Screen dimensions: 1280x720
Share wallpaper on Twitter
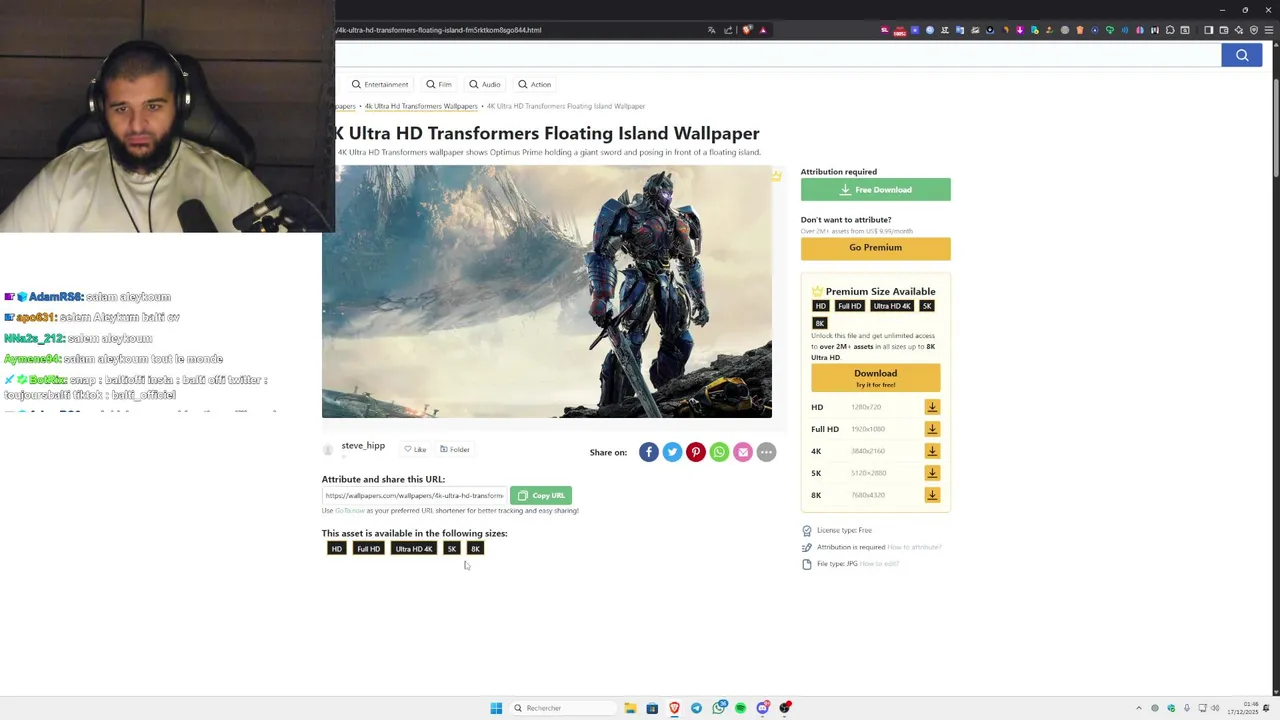[x=672, y=452]
